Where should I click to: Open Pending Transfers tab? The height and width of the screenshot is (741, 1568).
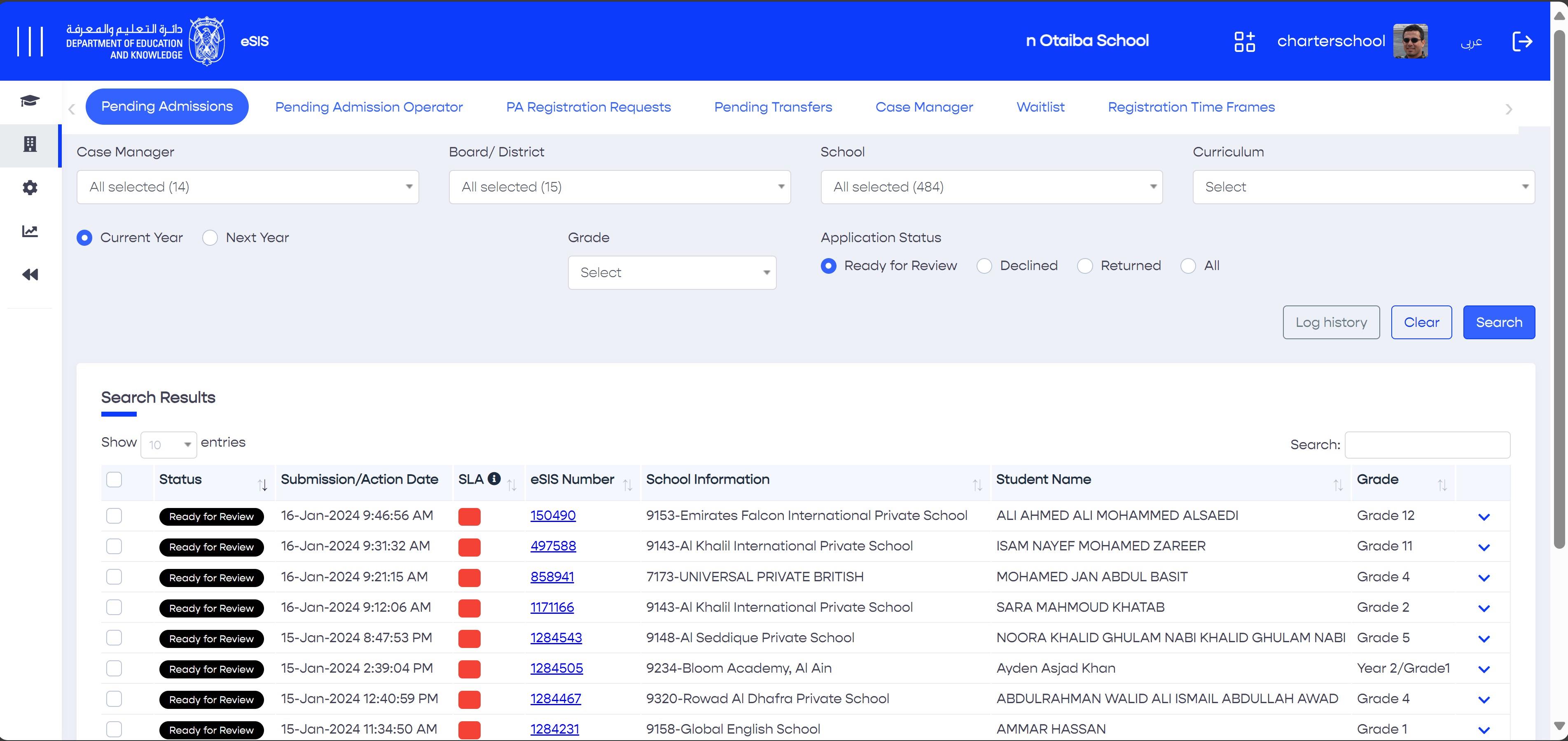(x=773, y=107)
